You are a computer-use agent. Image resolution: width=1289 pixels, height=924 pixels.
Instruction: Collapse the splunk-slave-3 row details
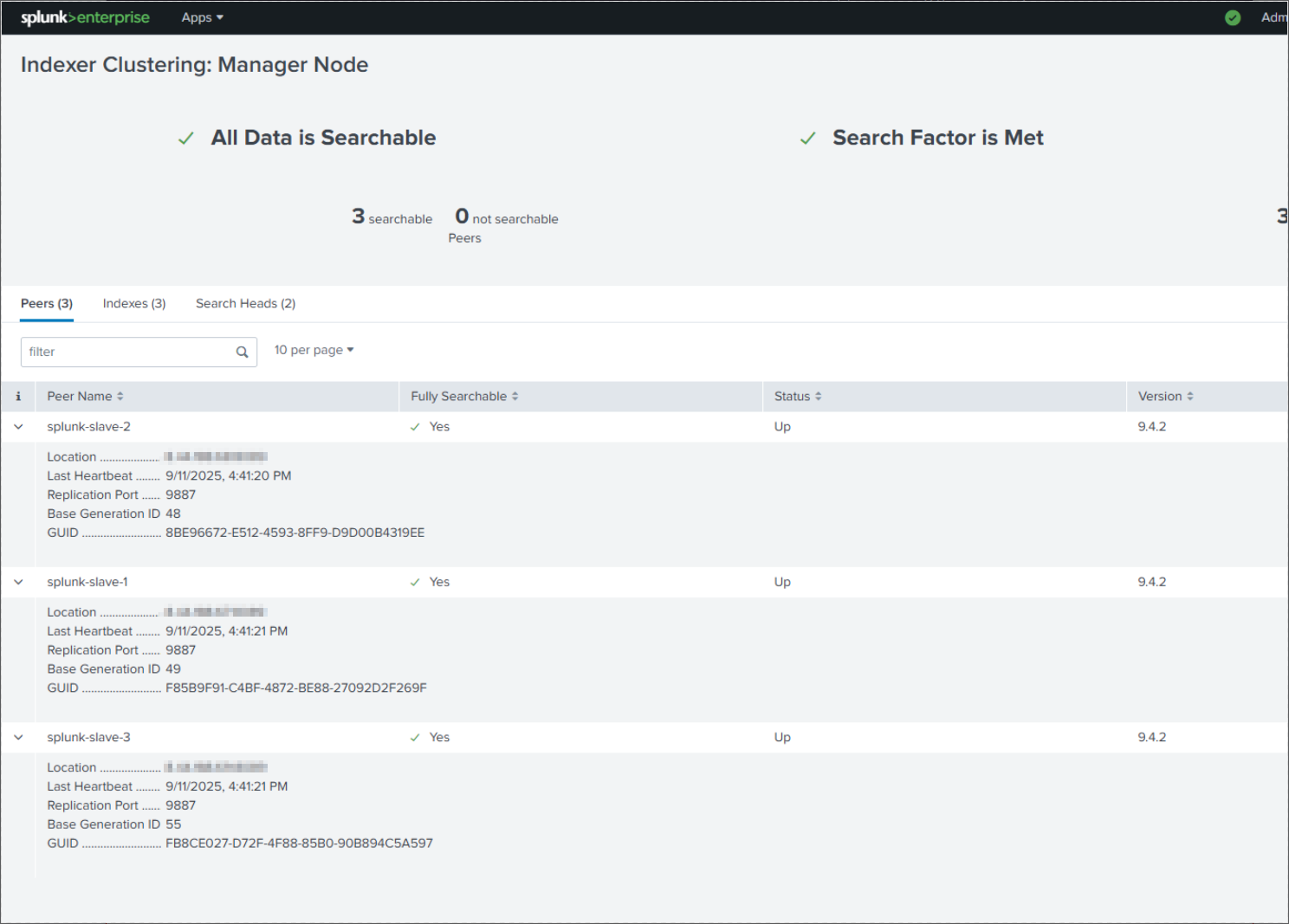[18, 738]
